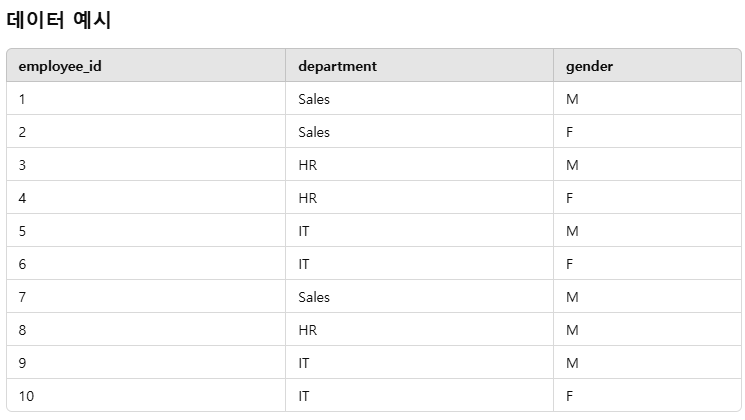Click the Sales cell for employee 2
The image size is (745, 420).
point(420,132)
